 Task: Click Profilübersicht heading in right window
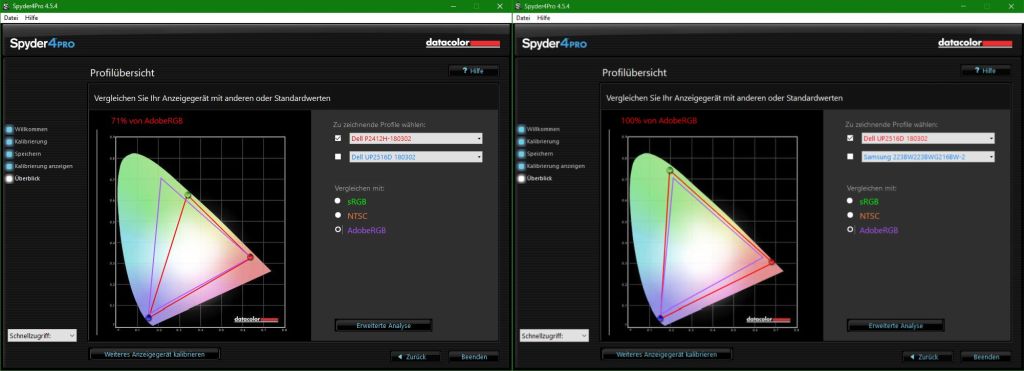coord(634,73)
